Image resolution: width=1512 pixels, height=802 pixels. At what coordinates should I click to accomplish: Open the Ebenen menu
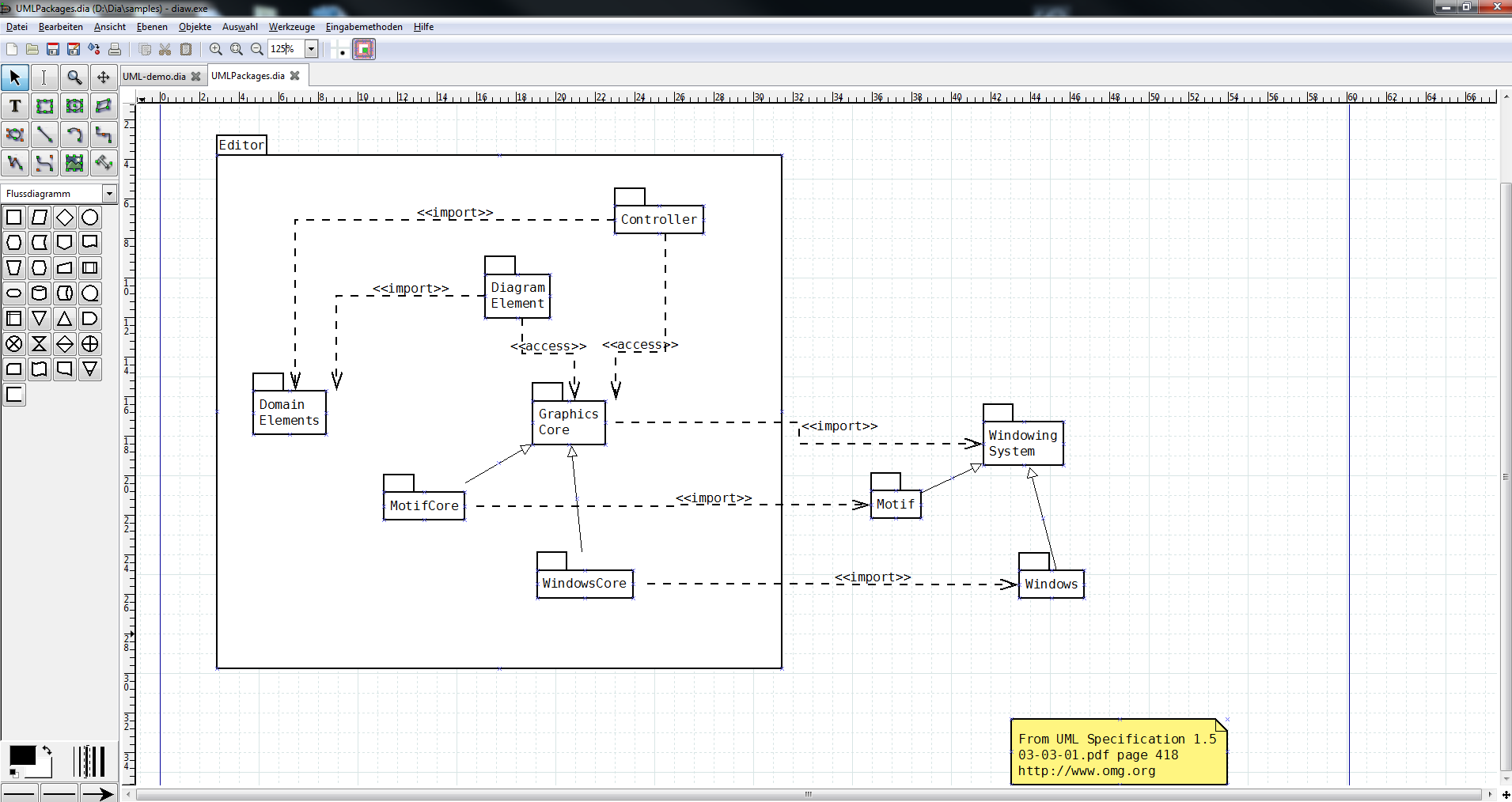point(152,27)
